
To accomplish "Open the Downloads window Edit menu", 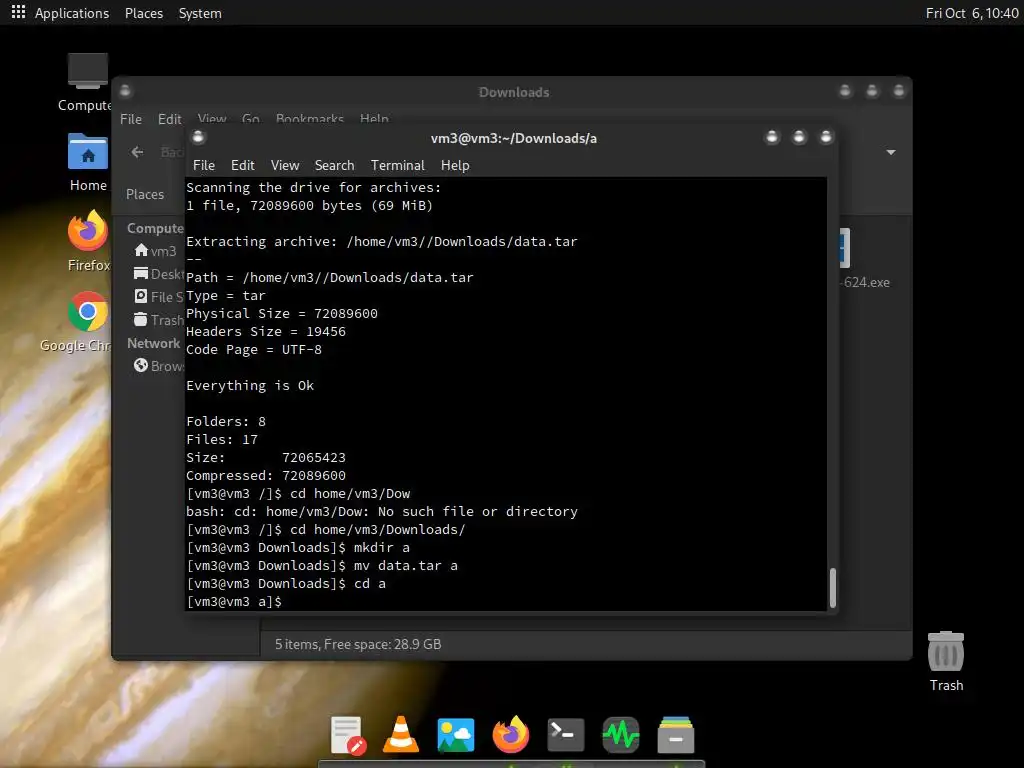I will point(169,119).
